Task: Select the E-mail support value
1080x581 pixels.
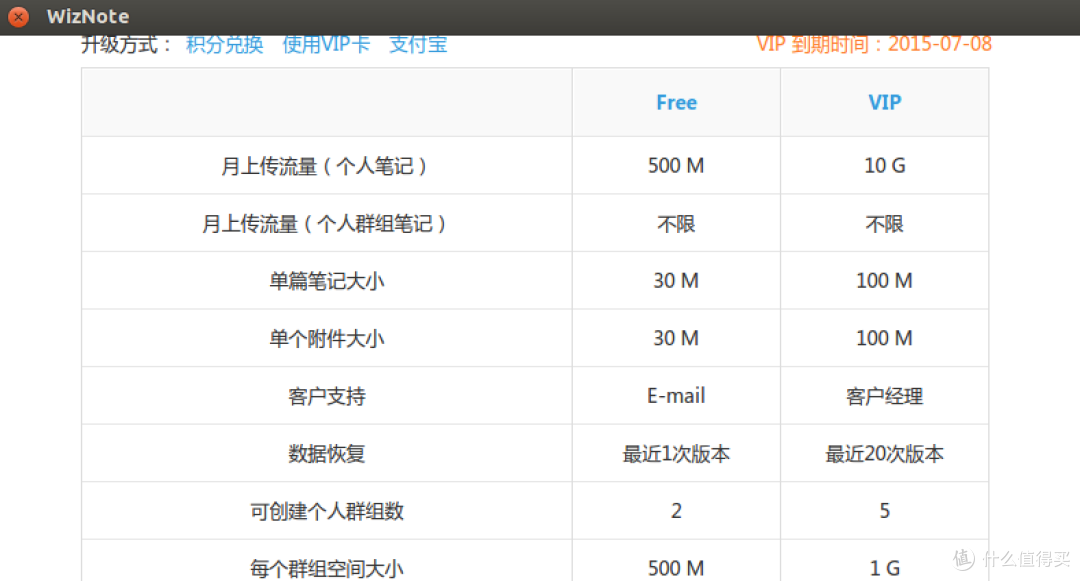Action: click(676, 396)
